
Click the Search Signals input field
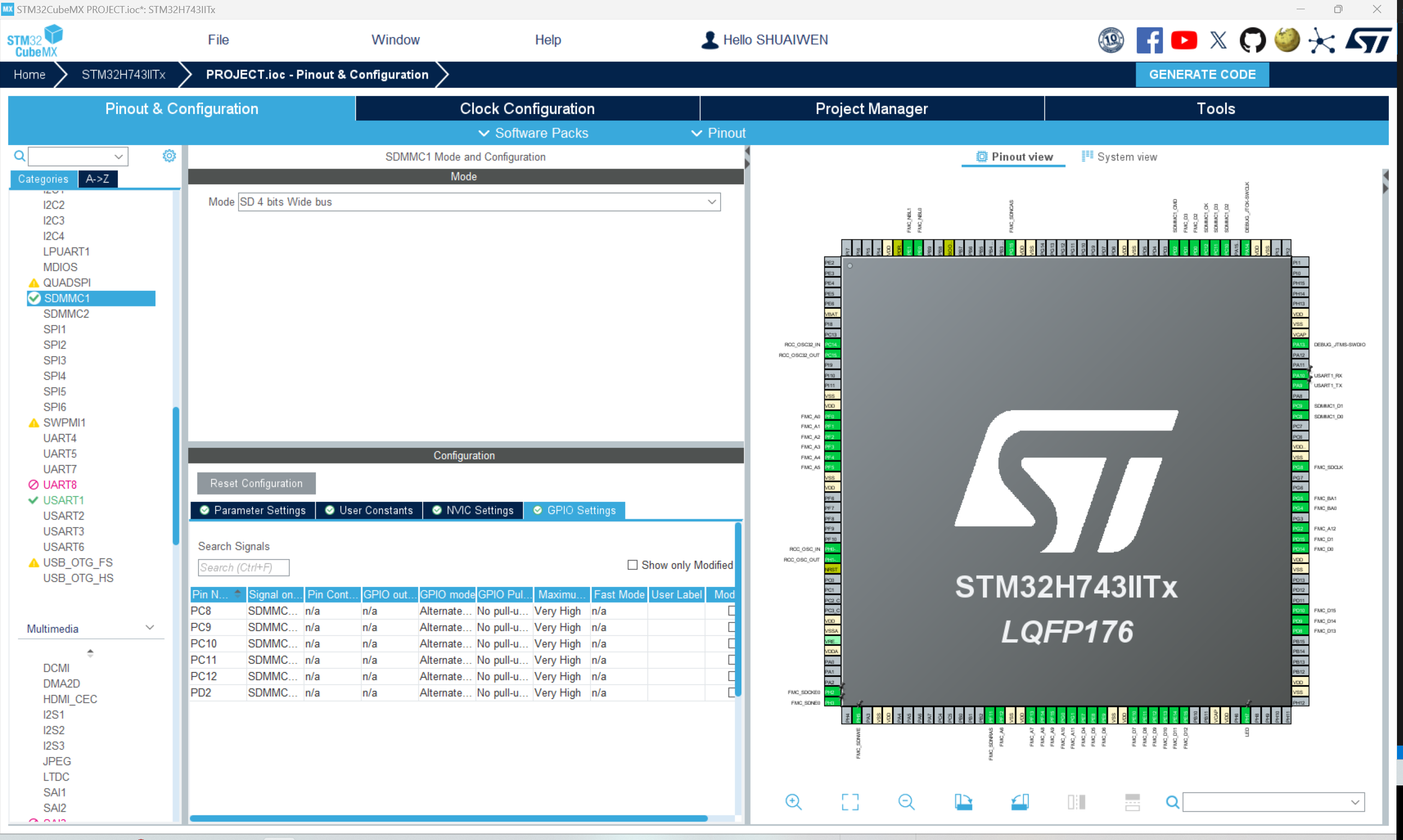243,566
